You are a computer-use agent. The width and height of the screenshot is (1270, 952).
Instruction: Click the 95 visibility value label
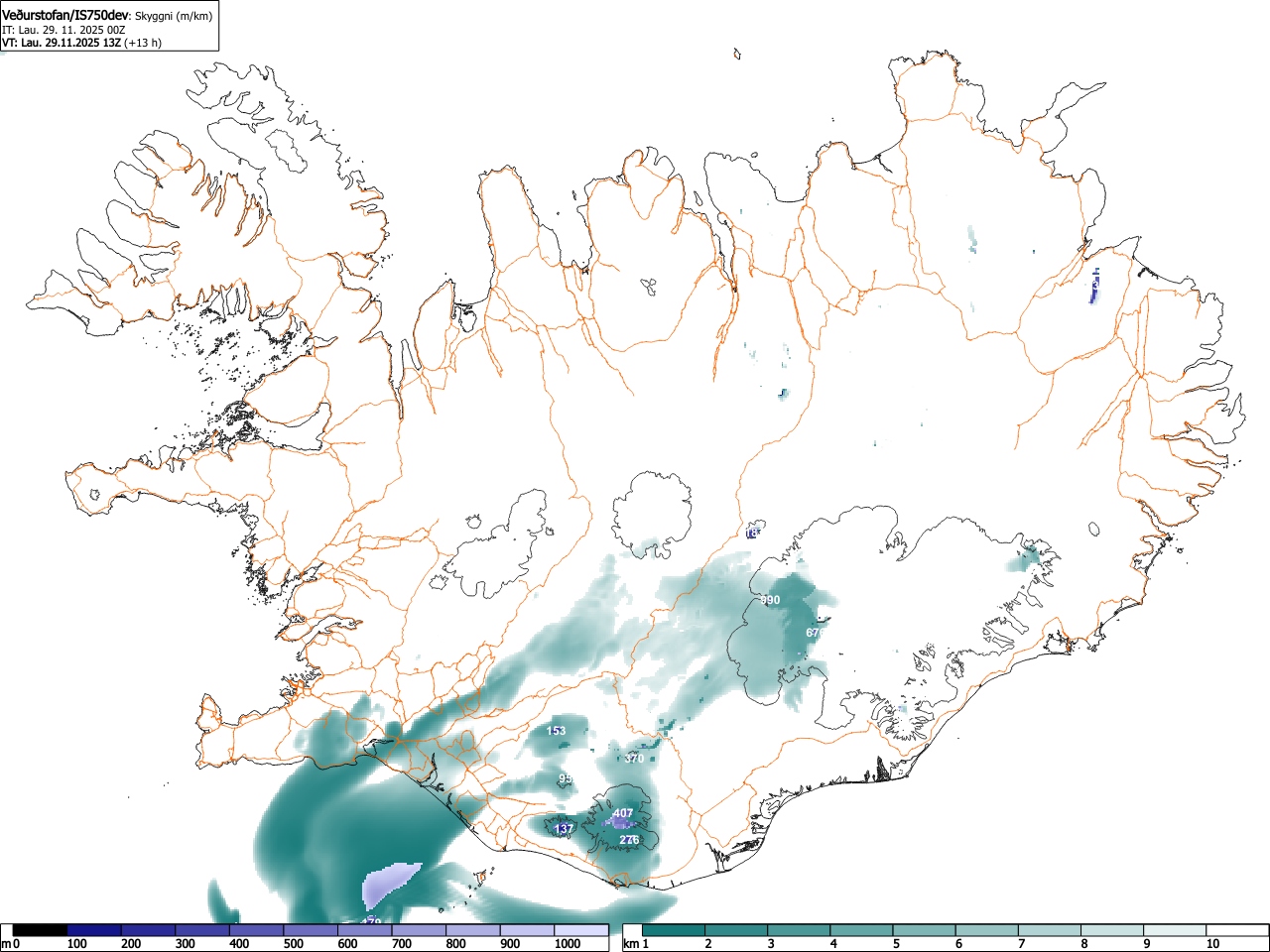click(x=566, y=779)
